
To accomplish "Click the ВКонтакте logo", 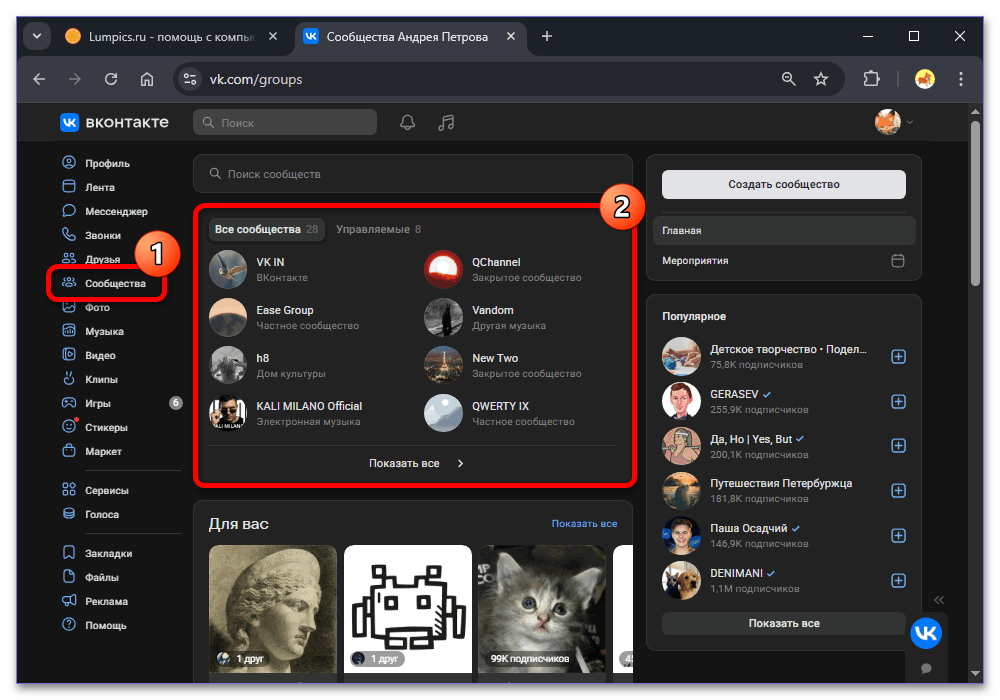I will pos(114,122).
